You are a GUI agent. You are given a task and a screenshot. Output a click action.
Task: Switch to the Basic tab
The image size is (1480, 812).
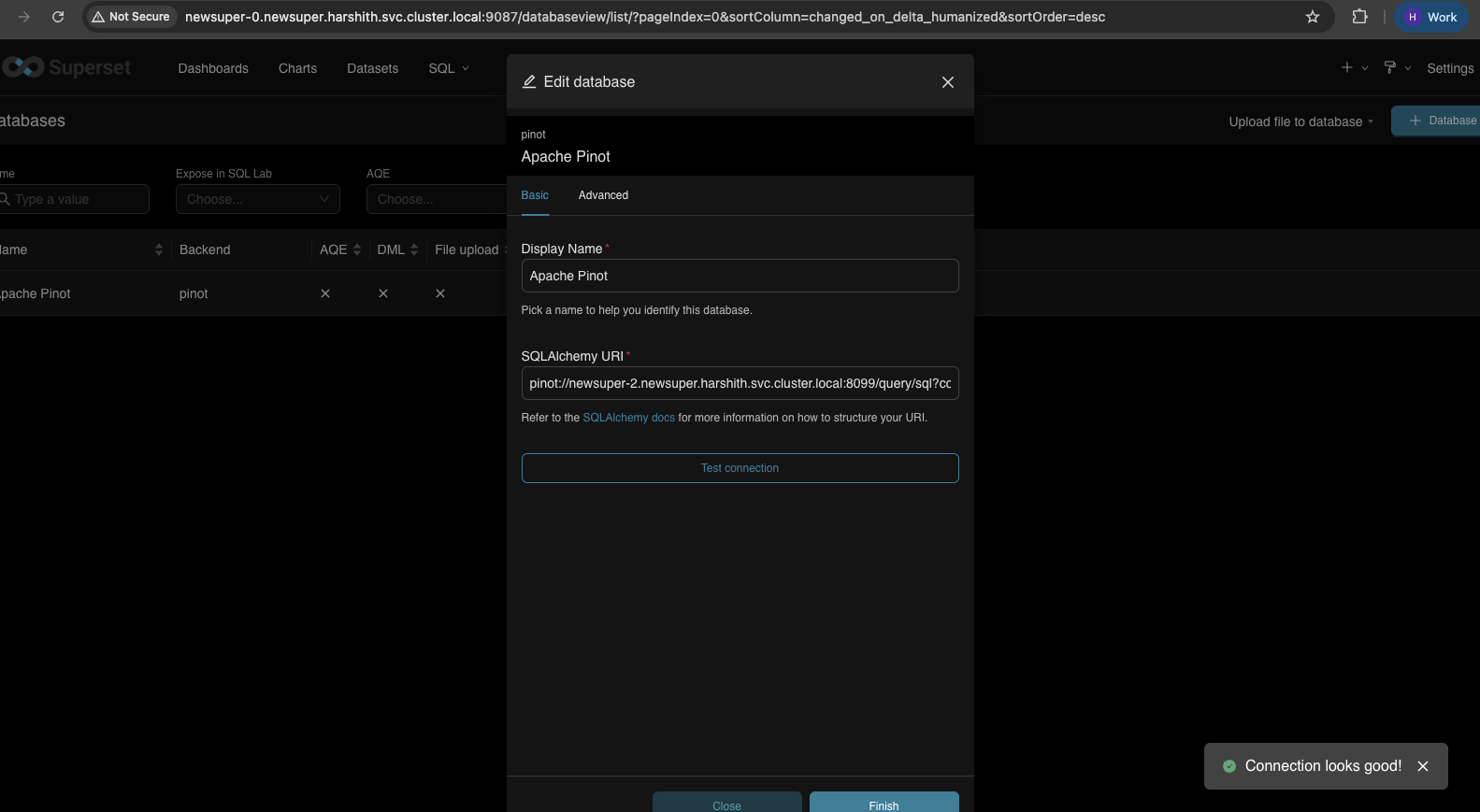[535, 195]
